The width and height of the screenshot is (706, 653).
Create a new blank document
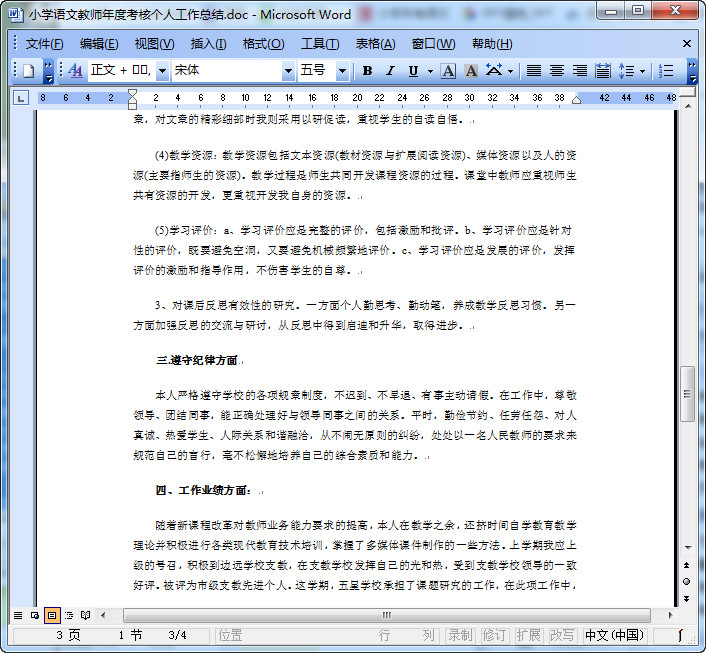tap(29, 71)
